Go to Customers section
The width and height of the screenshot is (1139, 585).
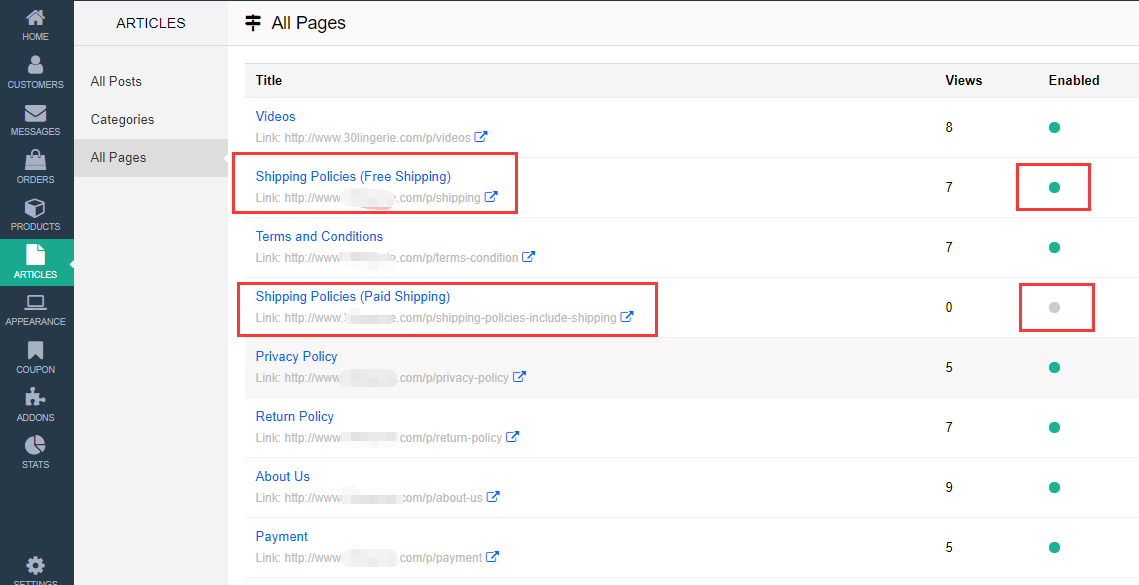click(35, 66)
